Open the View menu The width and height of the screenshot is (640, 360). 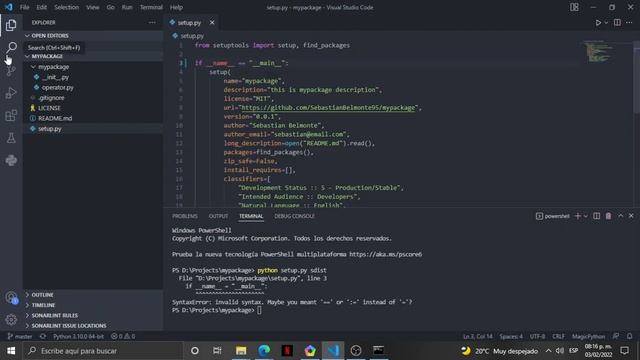point(93,7)
